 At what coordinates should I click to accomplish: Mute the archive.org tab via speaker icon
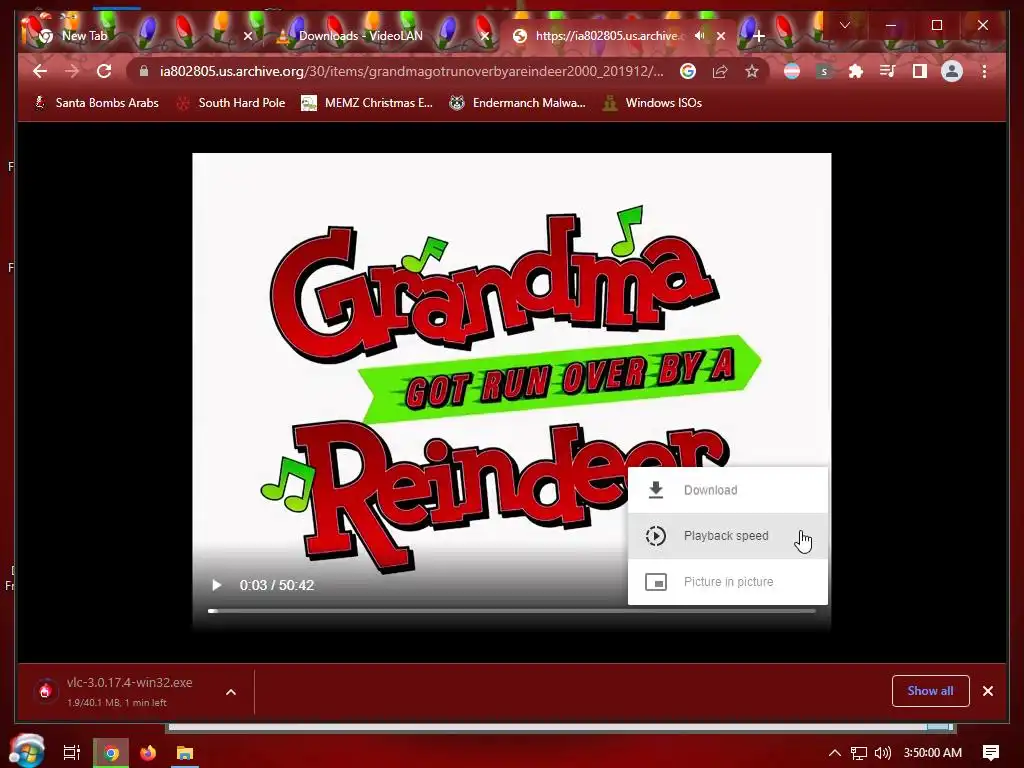(700, 35)
